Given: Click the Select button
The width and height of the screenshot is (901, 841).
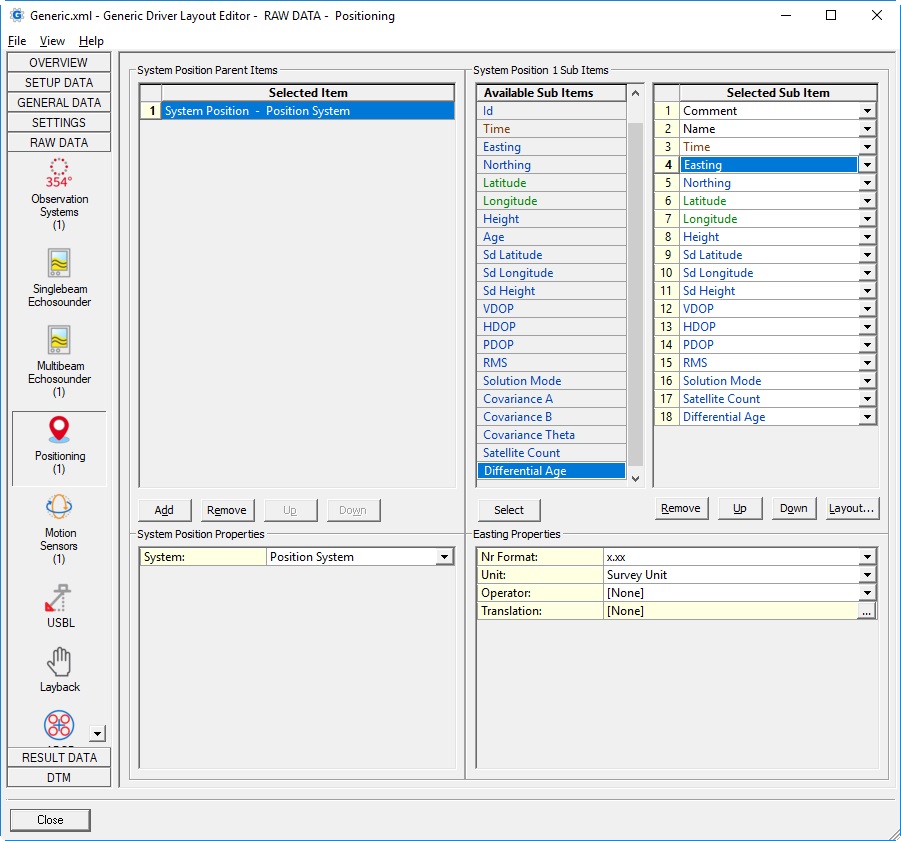Looking at the screenshot, I should [509, 509].
